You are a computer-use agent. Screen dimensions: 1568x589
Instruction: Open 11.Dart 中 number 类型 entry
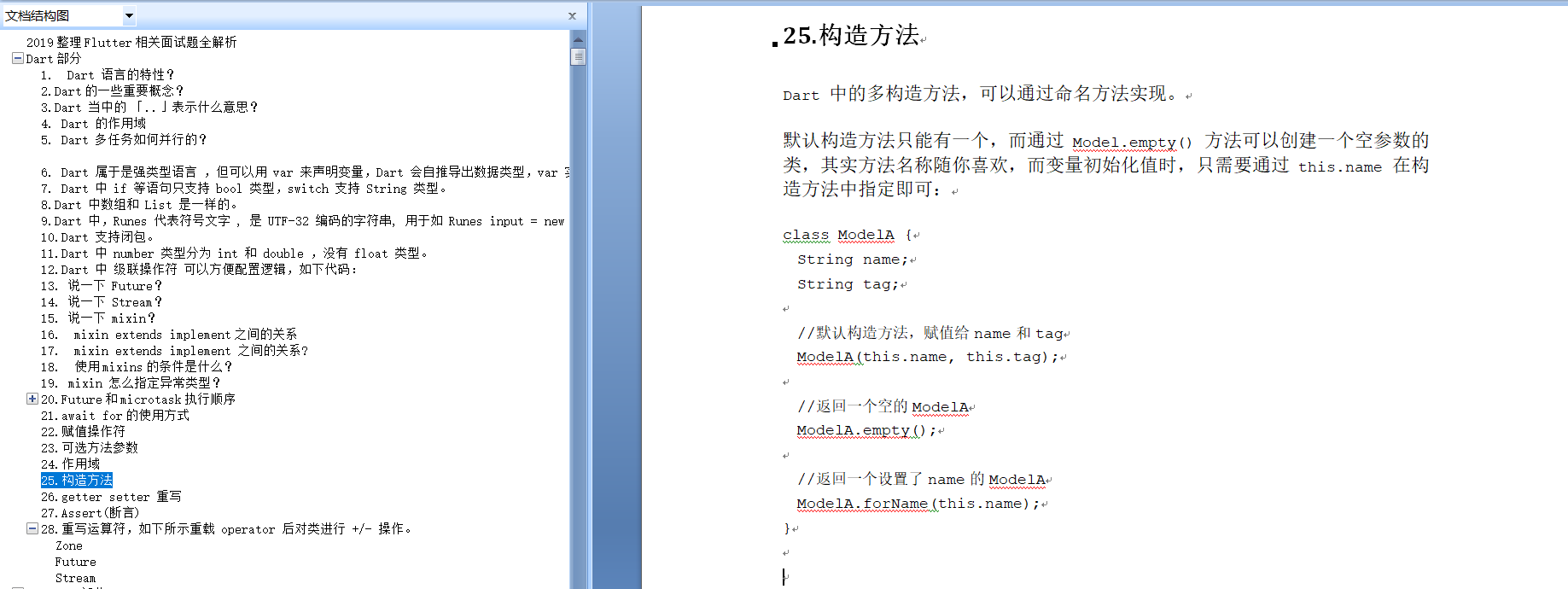coord(235,253)
